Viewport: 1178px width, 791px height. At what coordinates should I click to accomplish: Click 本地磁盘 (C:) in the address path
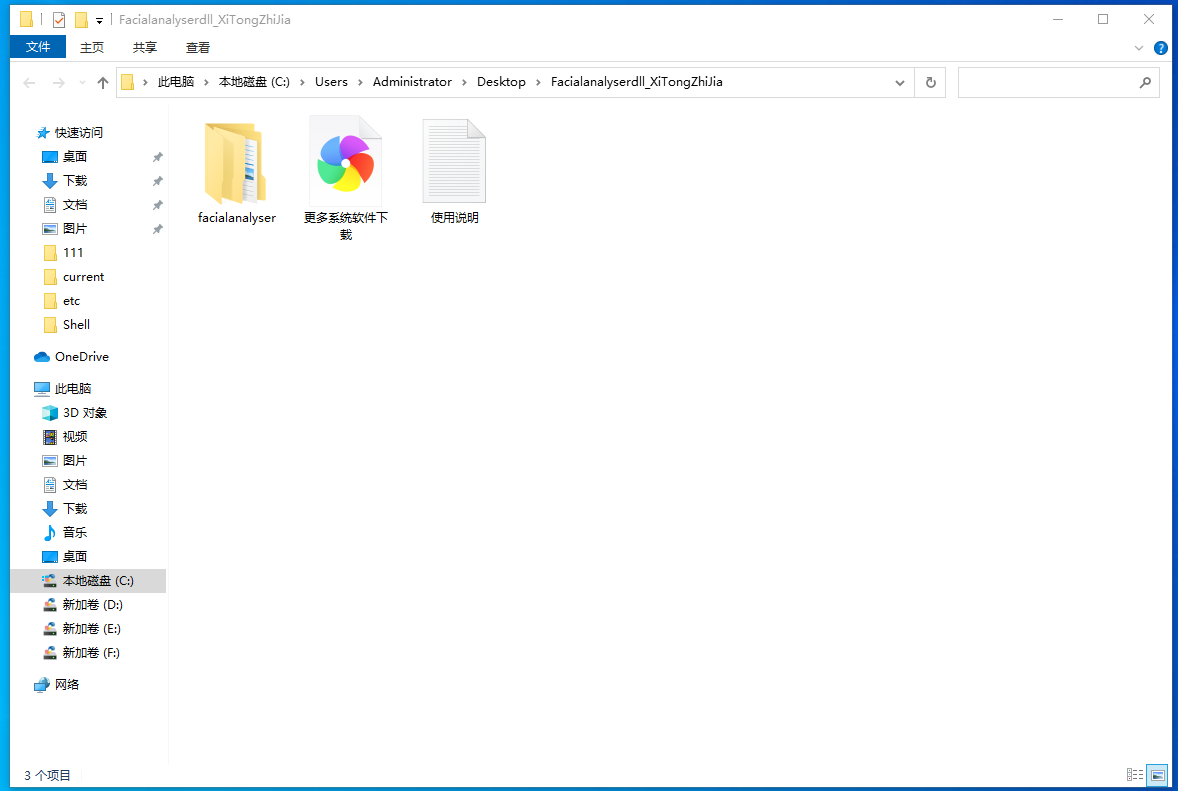point(254,82)
